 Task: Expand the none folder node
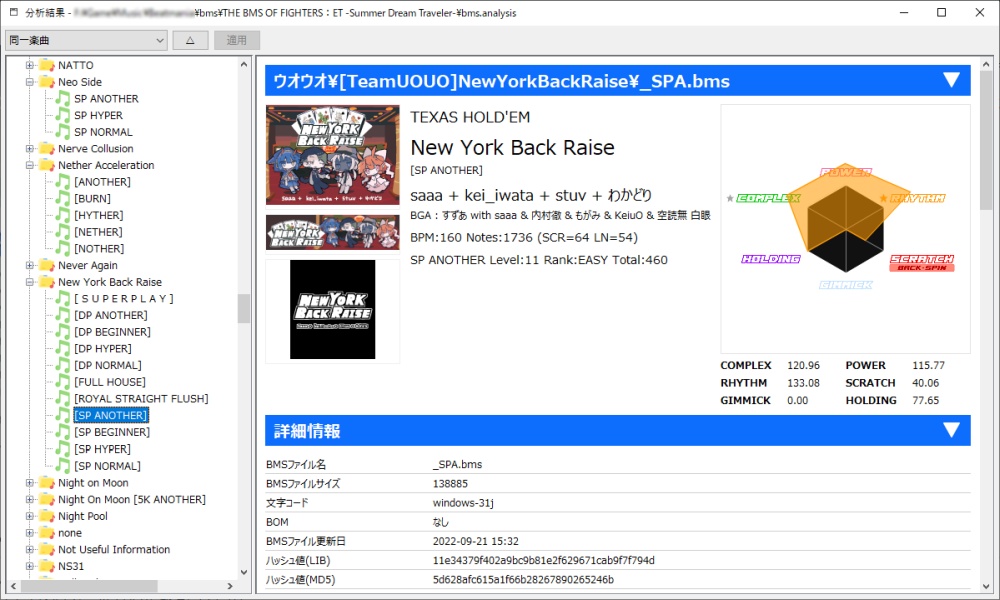click(x=29, y=532)
